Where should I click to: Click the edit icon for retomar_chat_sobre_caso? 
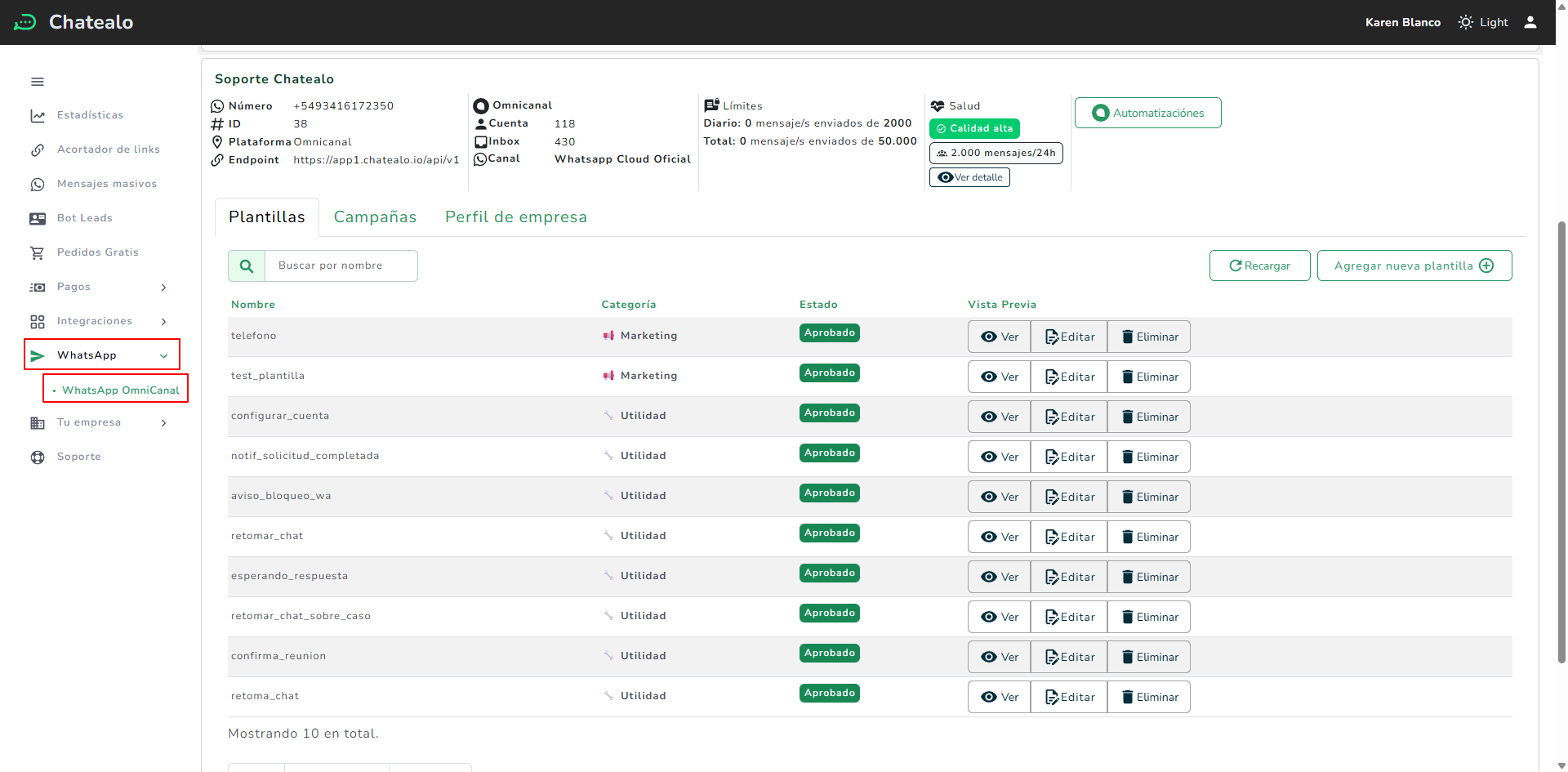pos(1052,617)
